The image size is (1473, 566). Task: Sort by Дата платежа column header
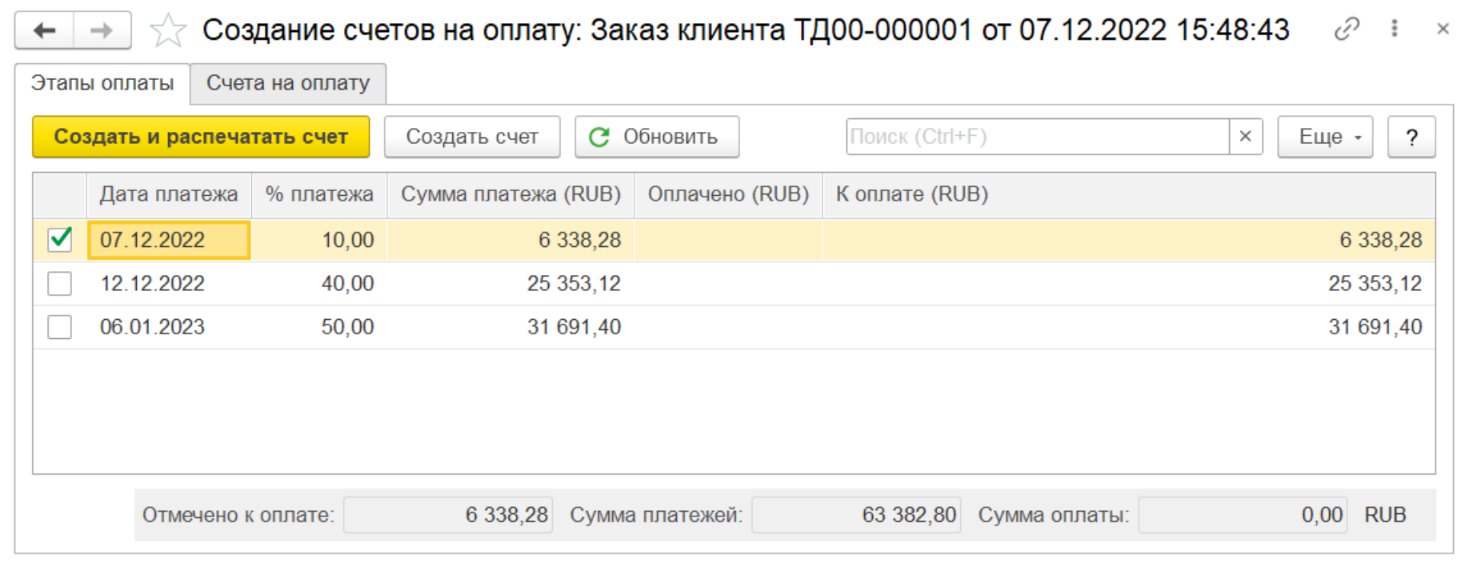tap(168, 195)
